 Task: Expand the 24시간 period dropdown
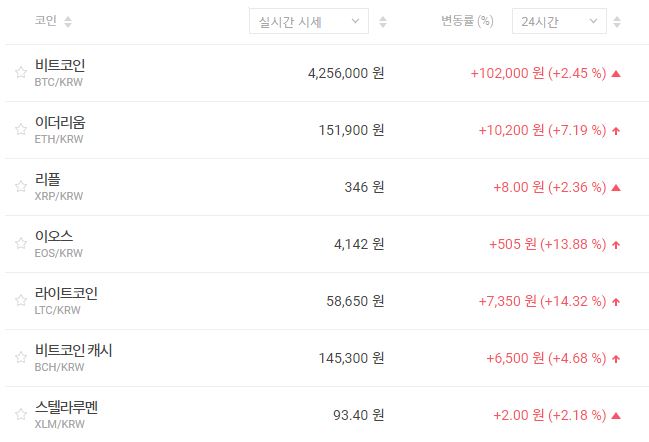(x=558, y=21)
